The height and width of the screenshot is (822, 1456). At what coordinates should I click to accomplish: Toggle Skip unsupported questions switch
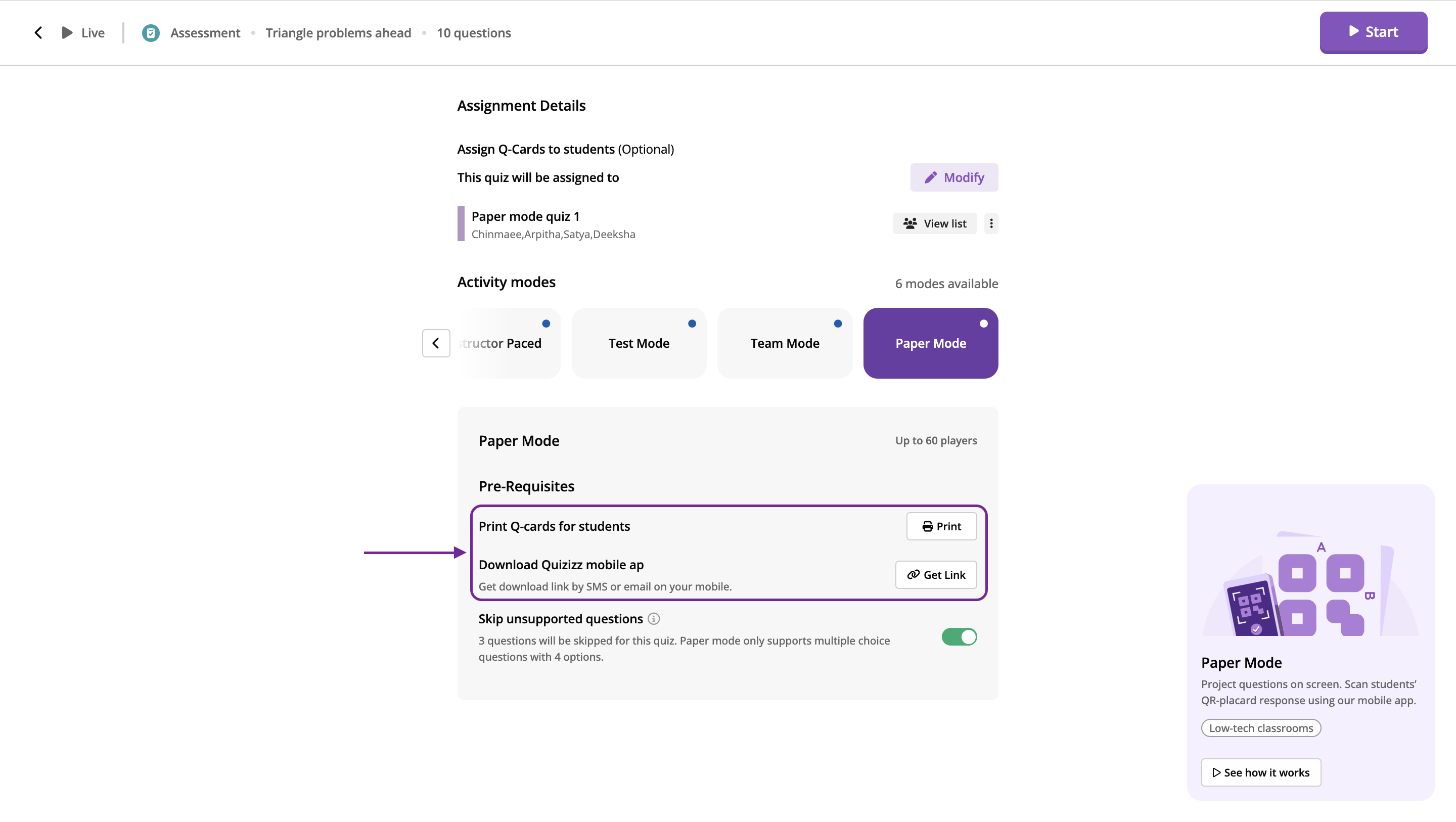point(959,637)
